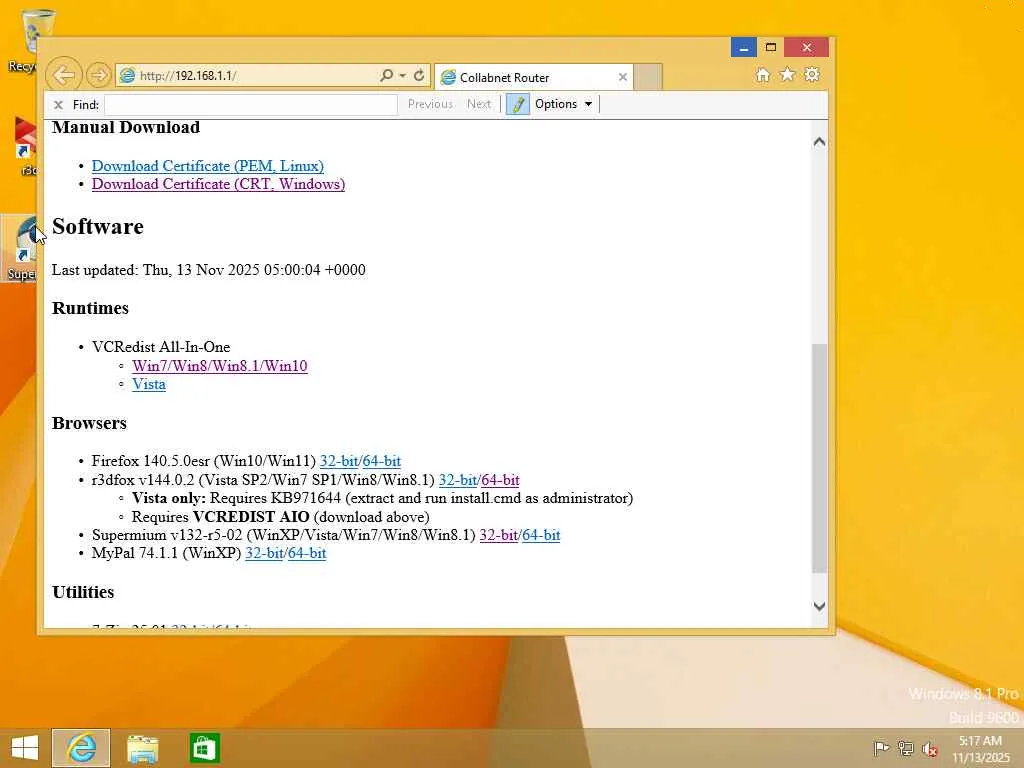
Task: Close the Internet Explorer window
Action: click(807, 47)
